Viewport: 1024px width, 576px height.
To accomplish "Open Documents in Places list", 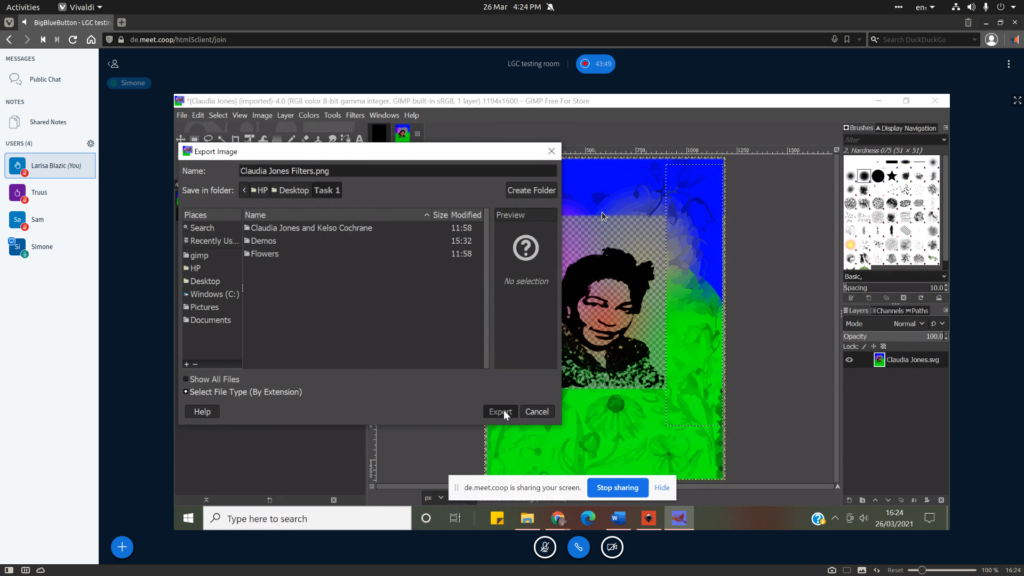I will [x=210, y=320].
